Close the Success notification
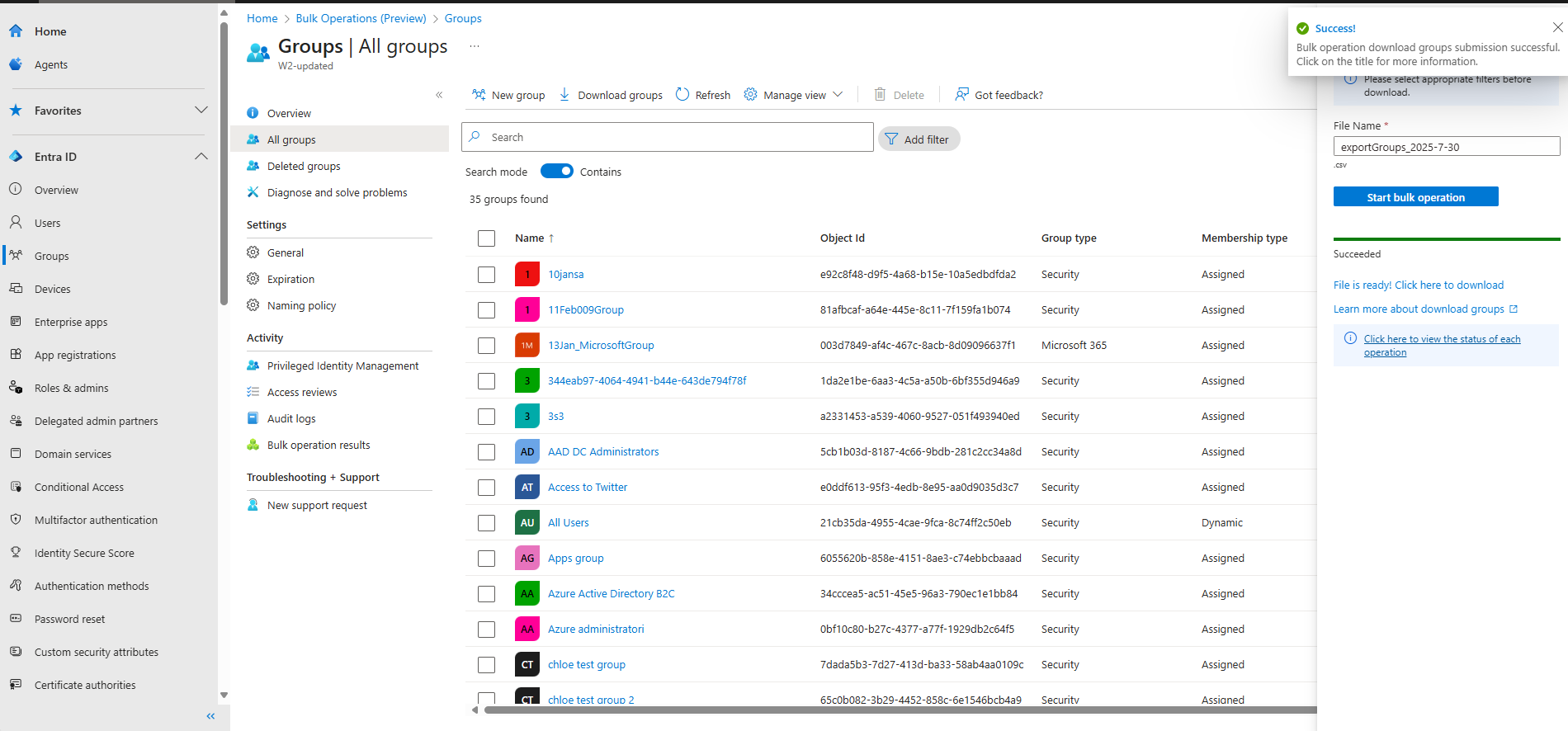The height and width of the screenshot is (731, 1568). pyautogui.click(x=1557, y=27)
